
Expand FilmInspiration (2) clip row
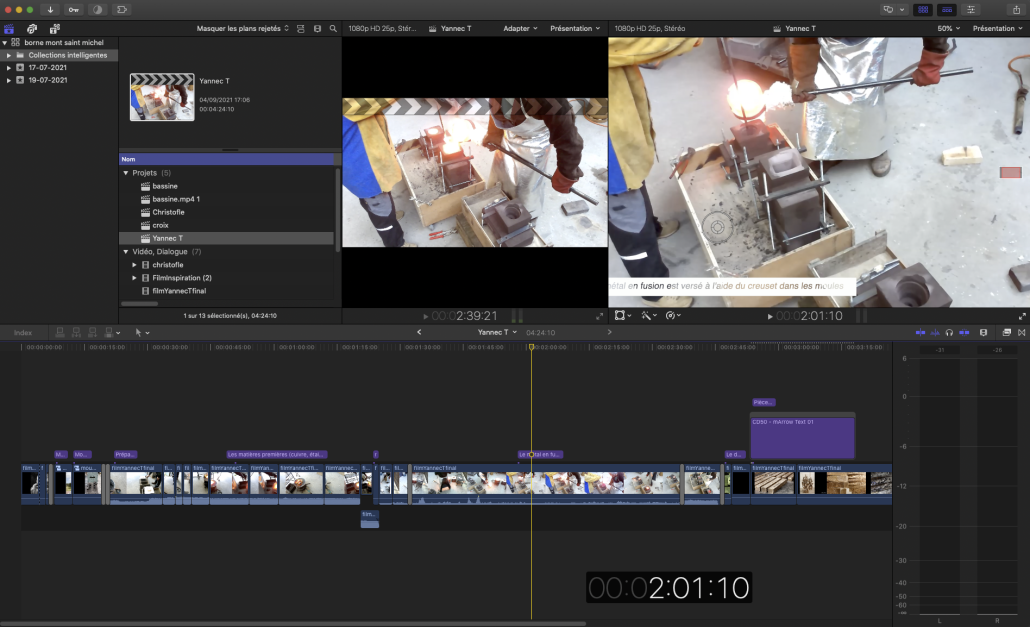134,278
